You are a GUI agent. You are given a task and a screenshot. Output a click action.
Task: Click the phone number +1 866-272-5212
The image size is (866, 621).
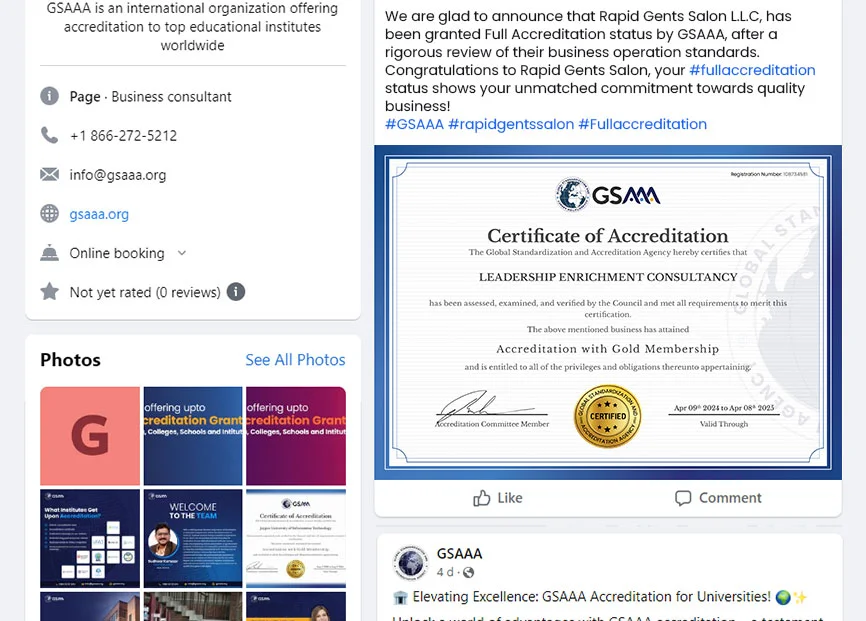(123, 136)
